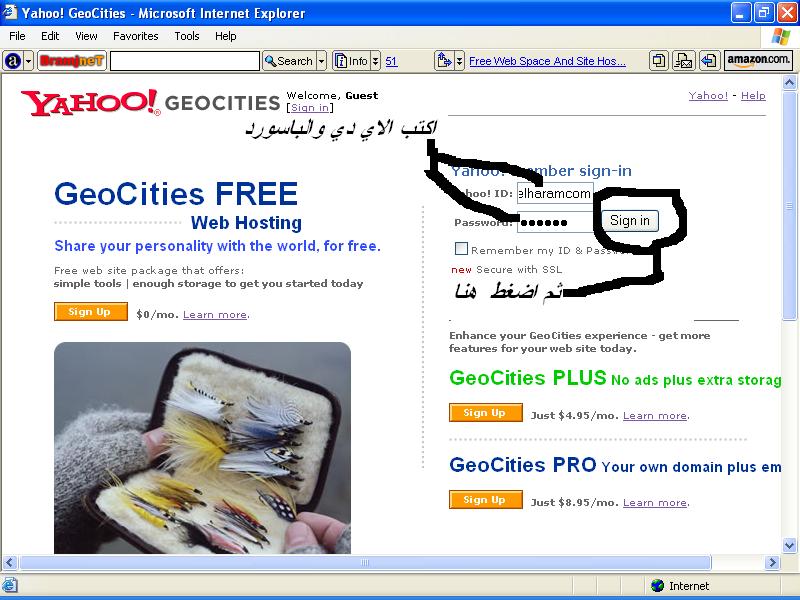Click the orange GeoCities FREE Sign Up button

[91, 312]
